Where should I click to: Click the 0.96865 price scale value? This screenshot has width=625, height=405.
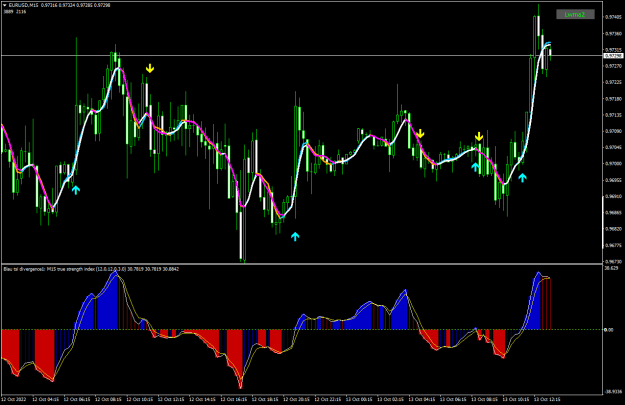613,213
